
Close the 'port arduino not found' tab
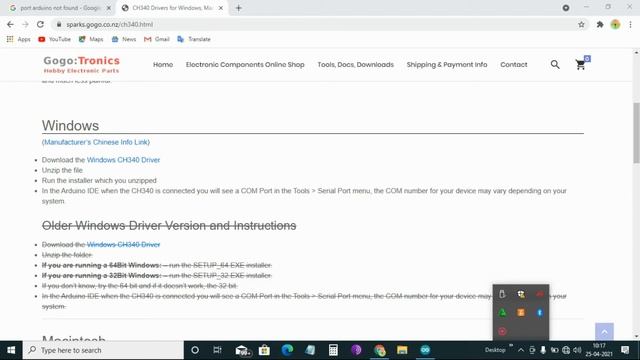click(x=109, y=8)
